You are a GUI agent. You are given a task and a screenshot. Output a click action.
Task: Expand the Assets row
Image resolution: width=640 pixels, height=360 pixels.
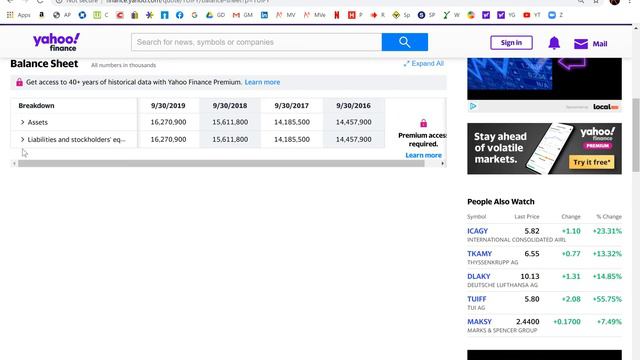coord(22,122)
